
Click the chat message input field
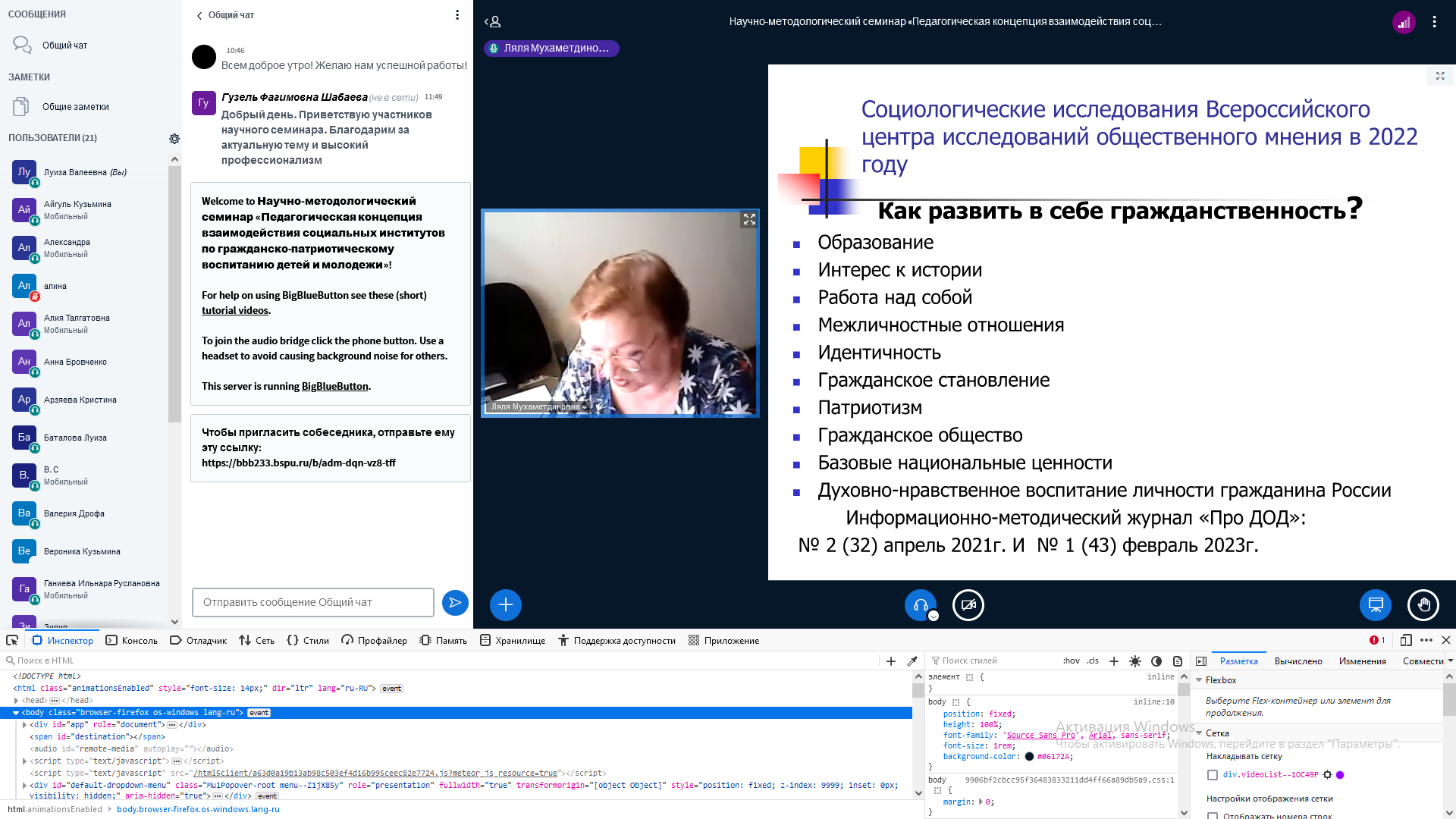coord(312,602)
